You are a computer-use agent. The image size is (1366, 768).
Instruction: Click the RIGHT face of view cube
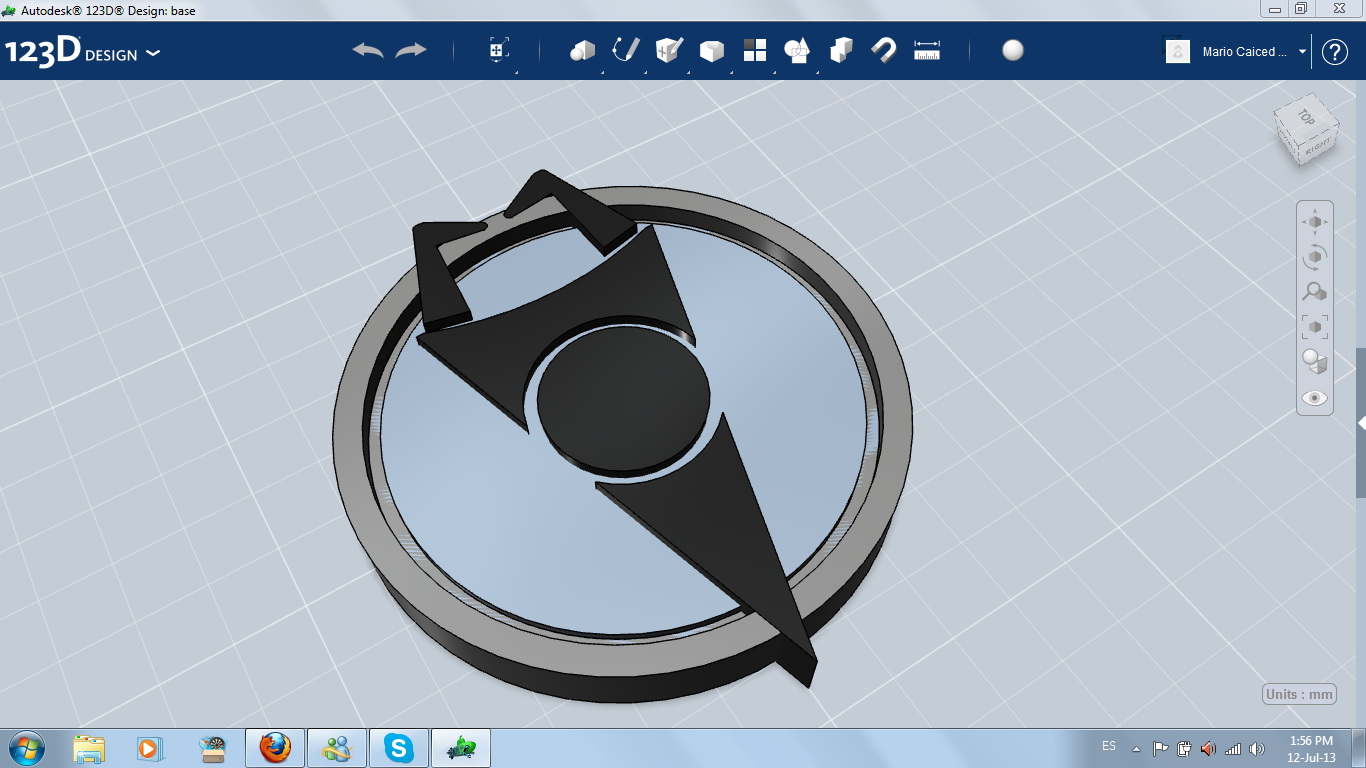pyautogui.click(x=1318, y=146)
